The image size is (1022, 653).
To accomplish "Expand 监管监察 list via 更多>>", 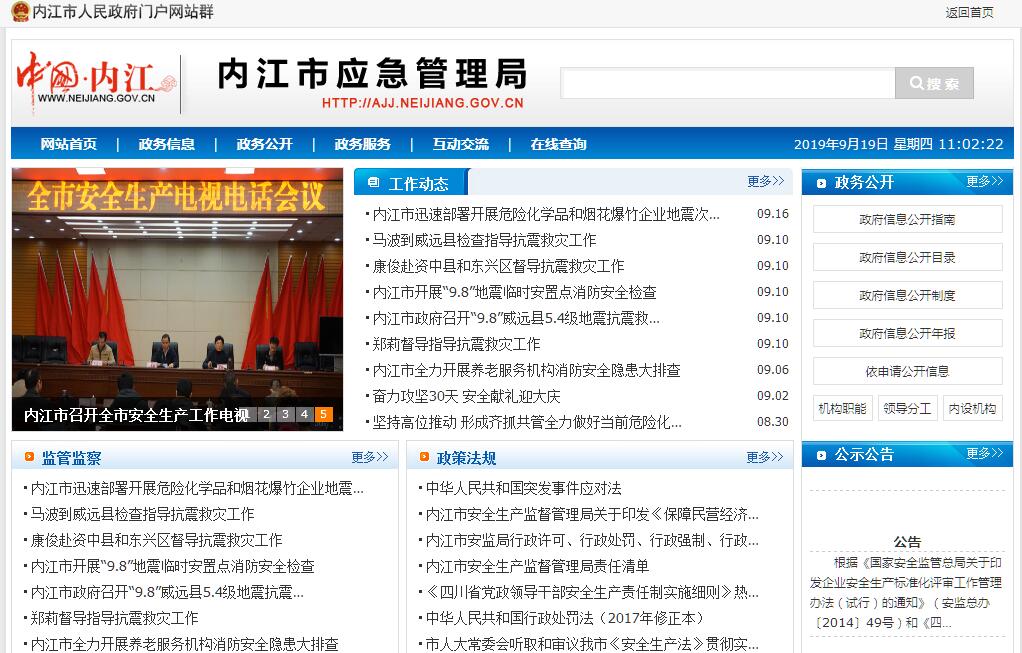I will click(x=369, y=457).
